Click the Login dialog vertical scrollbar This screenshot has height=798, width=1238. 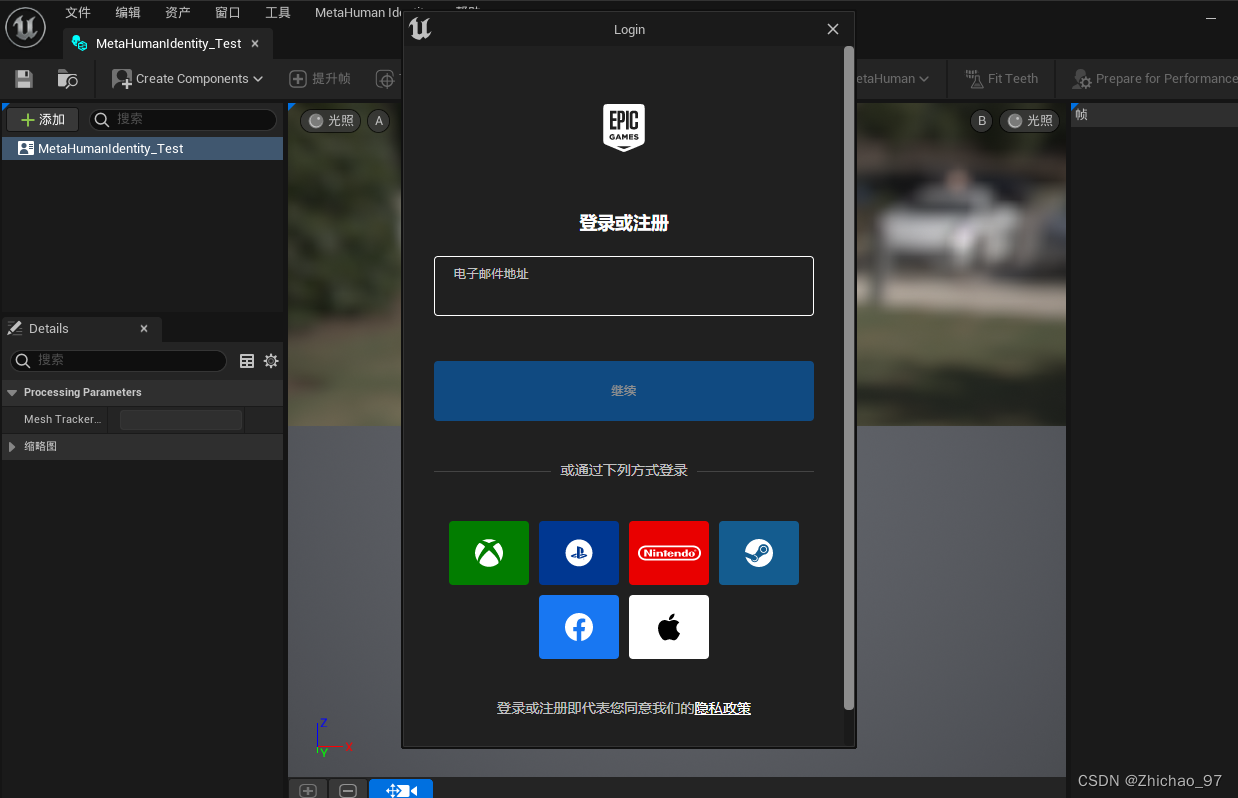(849, 378)
